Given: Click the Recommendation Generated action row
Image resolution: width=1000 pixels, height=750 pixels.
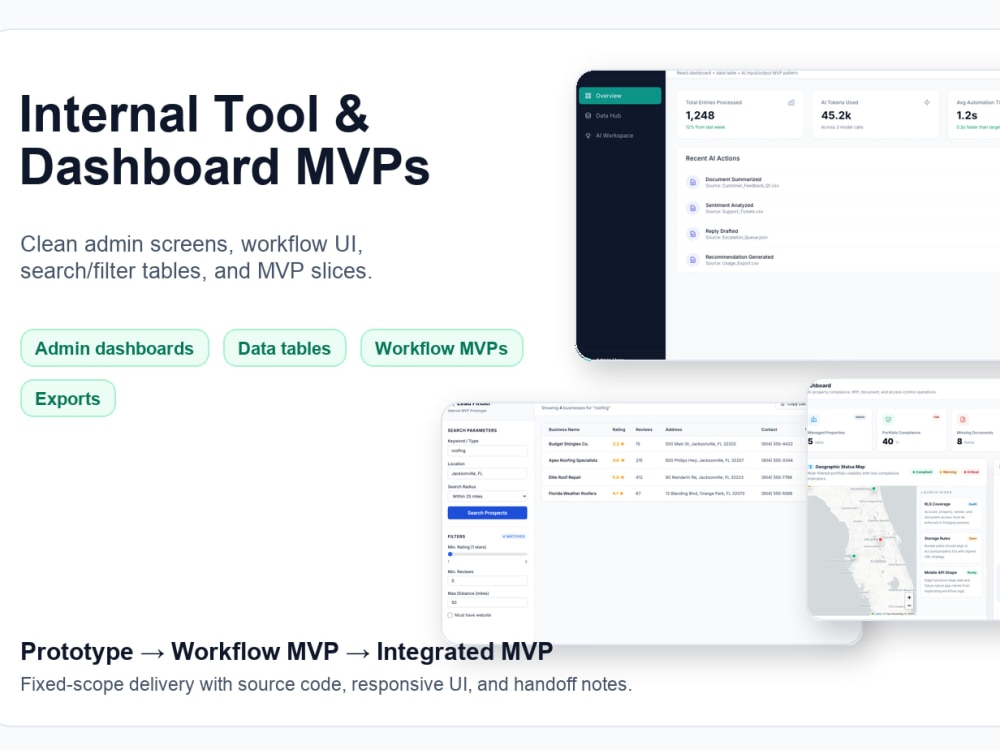Looking at the screenshot, I should tap(839, 260).
